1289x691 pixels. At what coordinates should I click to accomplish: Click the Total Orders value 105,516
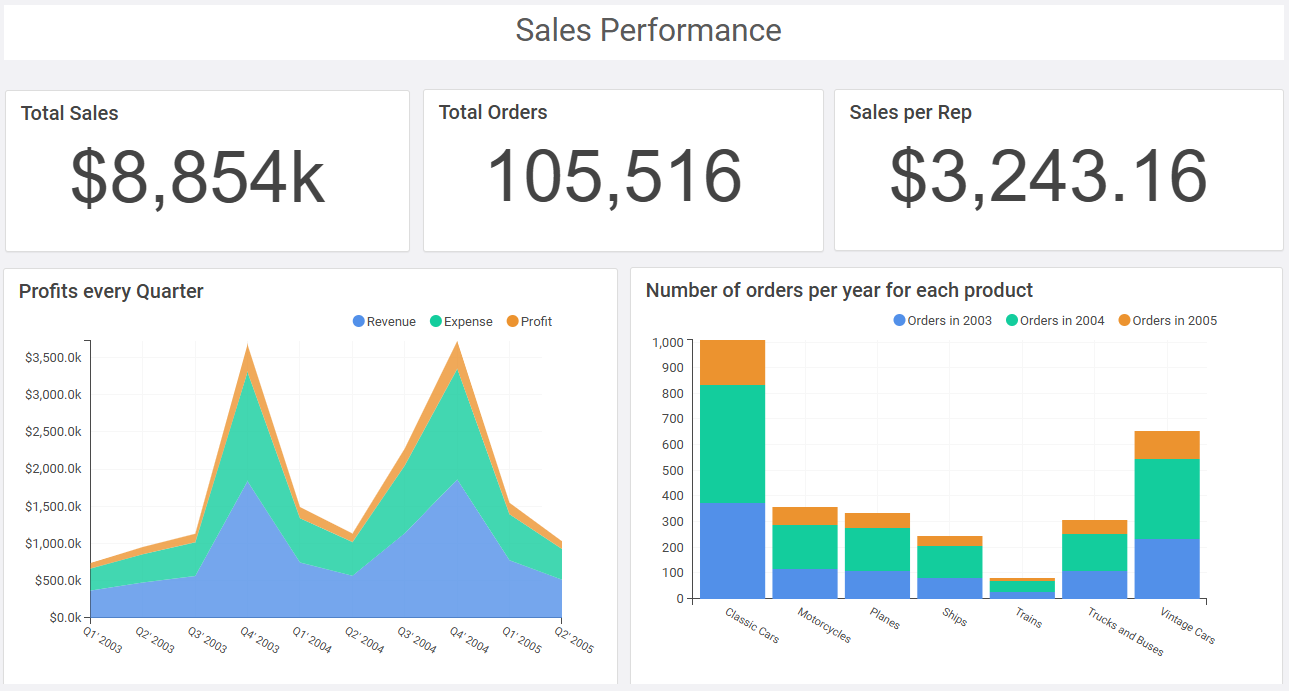pyautogui.click(x=615, y=177)
